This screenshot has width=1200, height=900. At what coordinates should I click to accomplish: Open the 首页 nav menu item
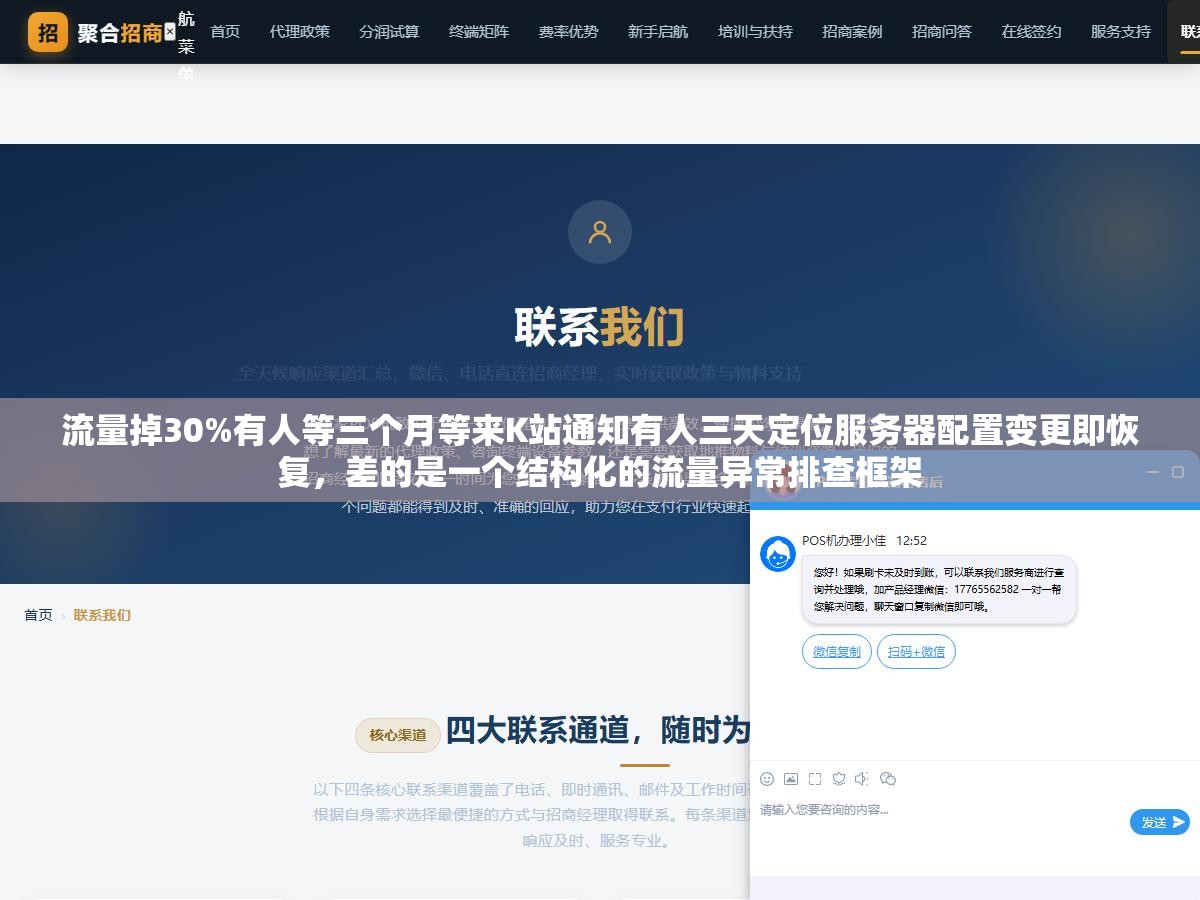(225, 32)
